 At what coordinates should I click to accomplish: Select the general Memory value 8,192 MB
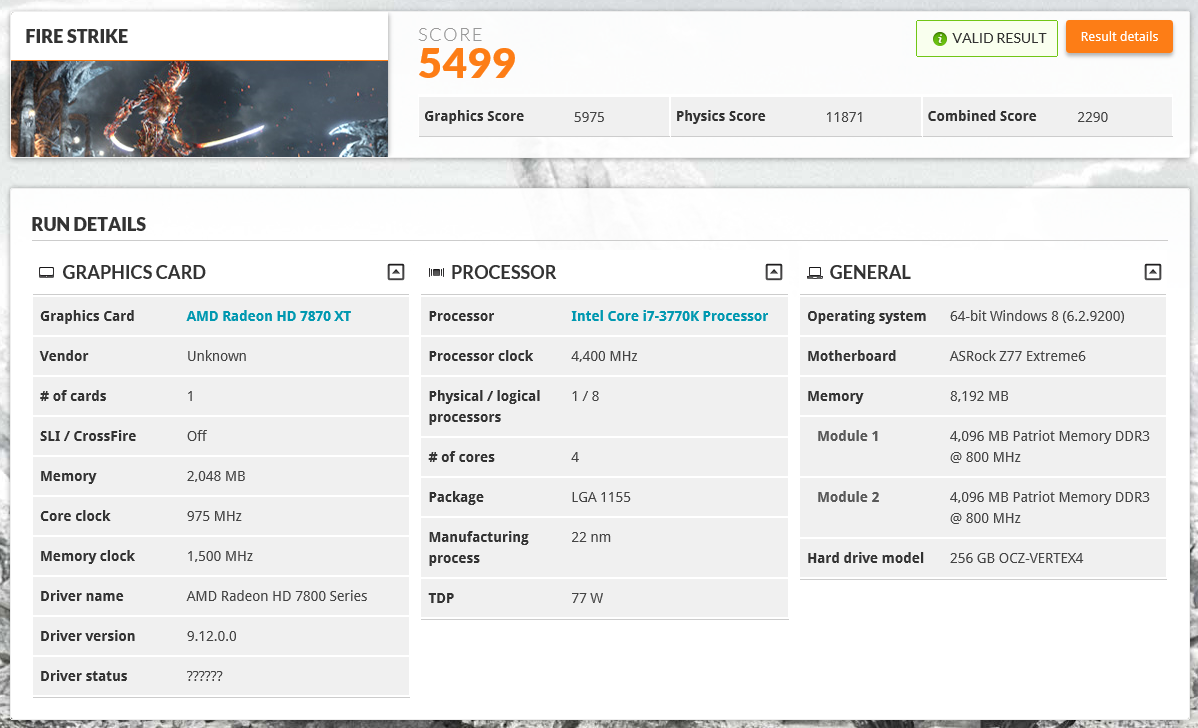pos(979,396)
